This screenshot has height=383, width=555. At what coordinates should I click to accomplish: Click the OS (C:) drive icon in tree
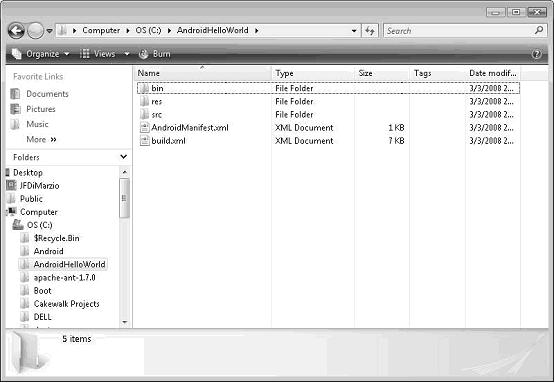18,224
